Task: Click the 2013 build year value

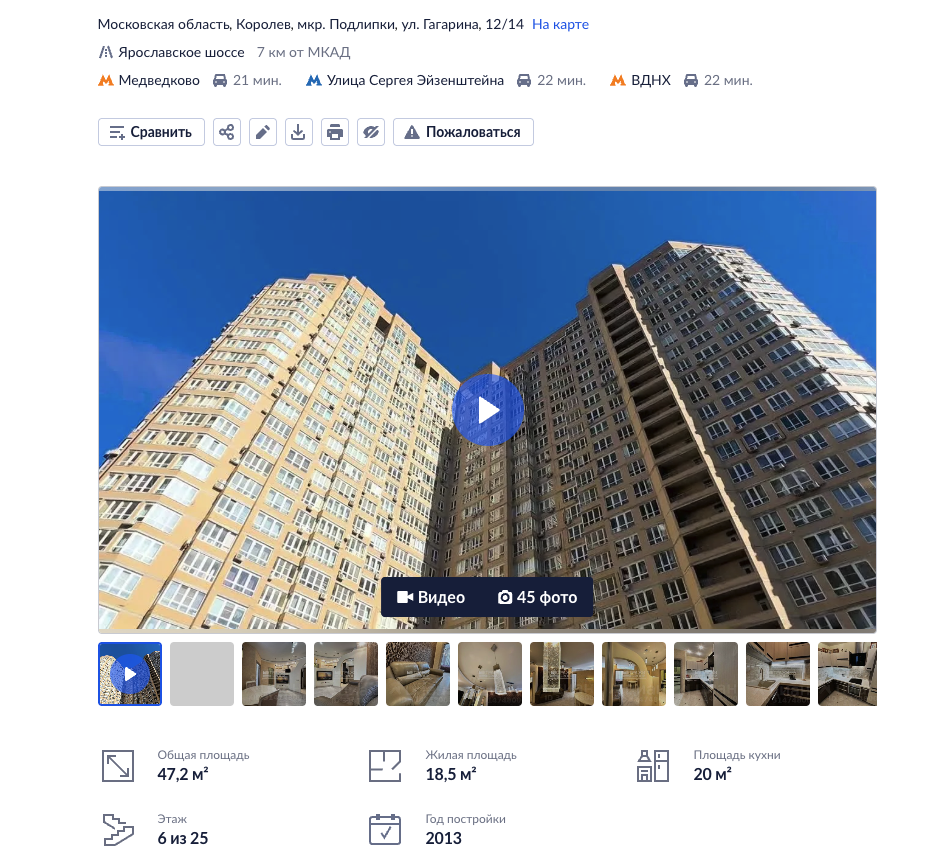Action: (x=444, y=838)
